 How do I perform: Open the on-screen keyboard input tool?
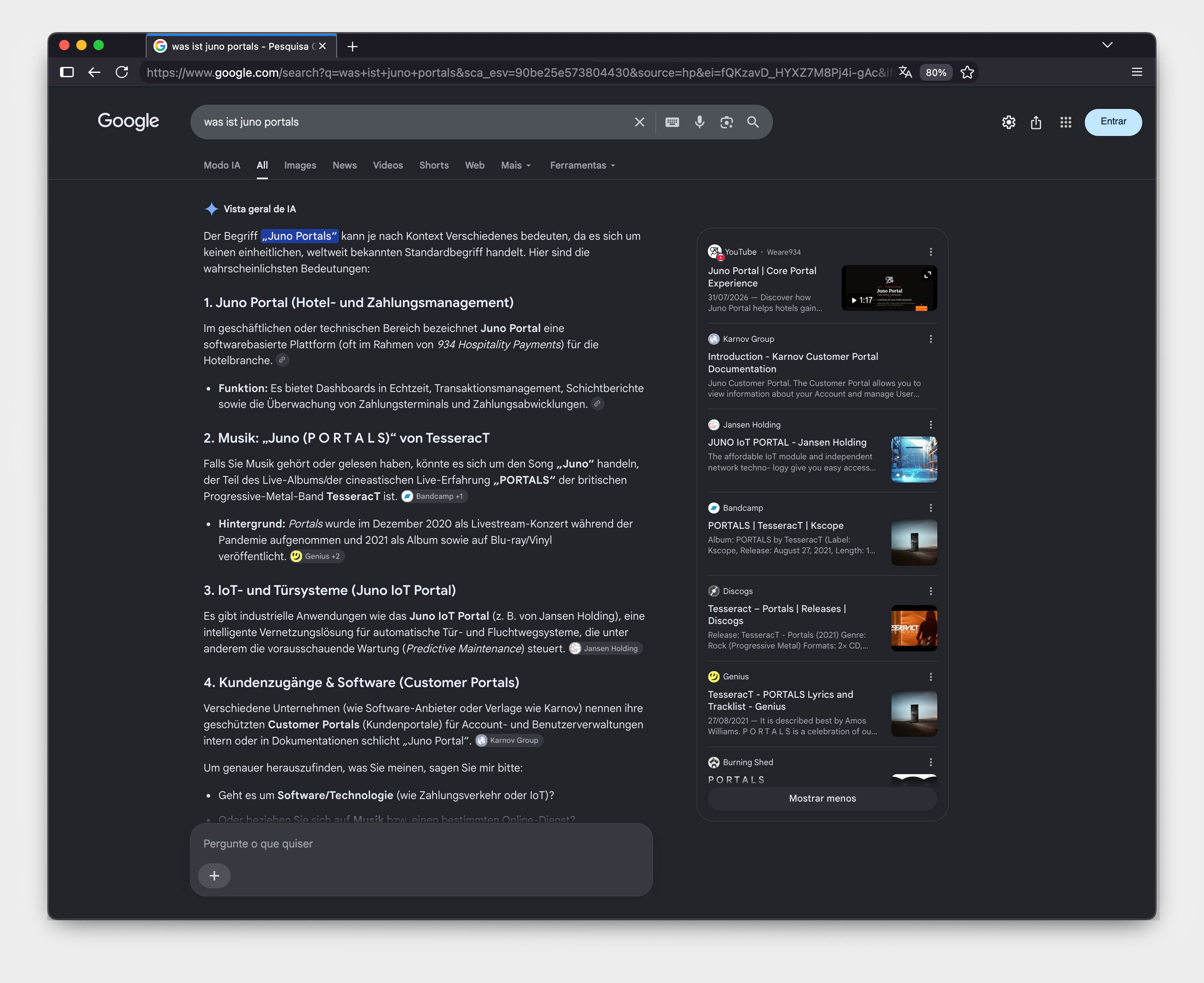click(x=672, y=122)
